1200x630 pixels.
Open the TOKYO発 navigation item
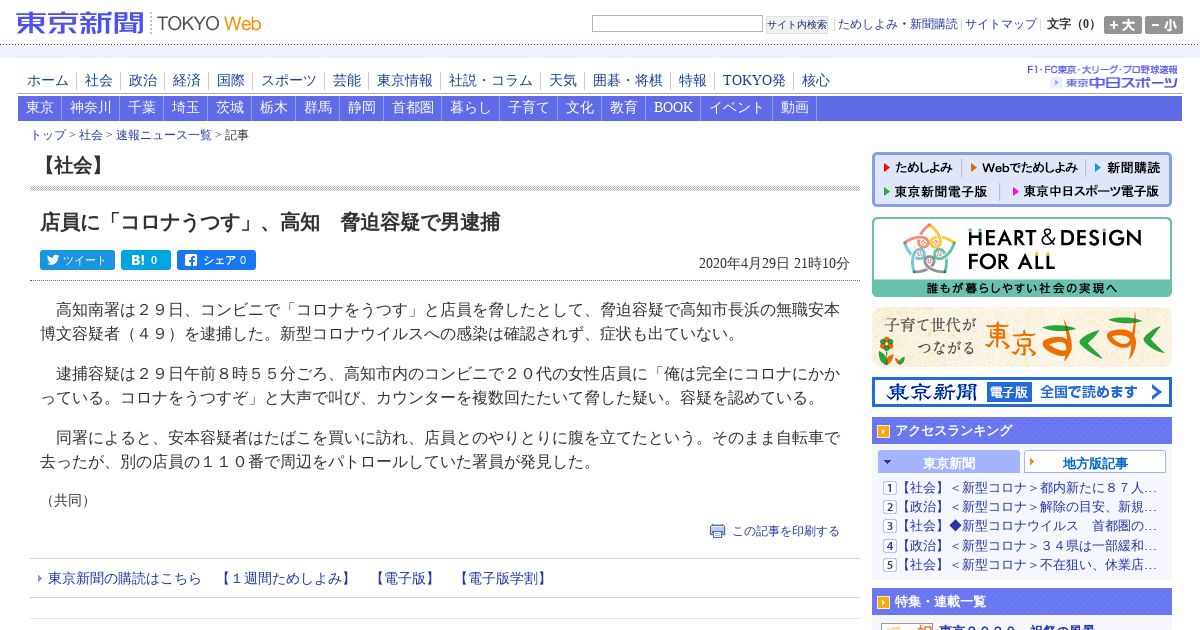click(754, 81)
